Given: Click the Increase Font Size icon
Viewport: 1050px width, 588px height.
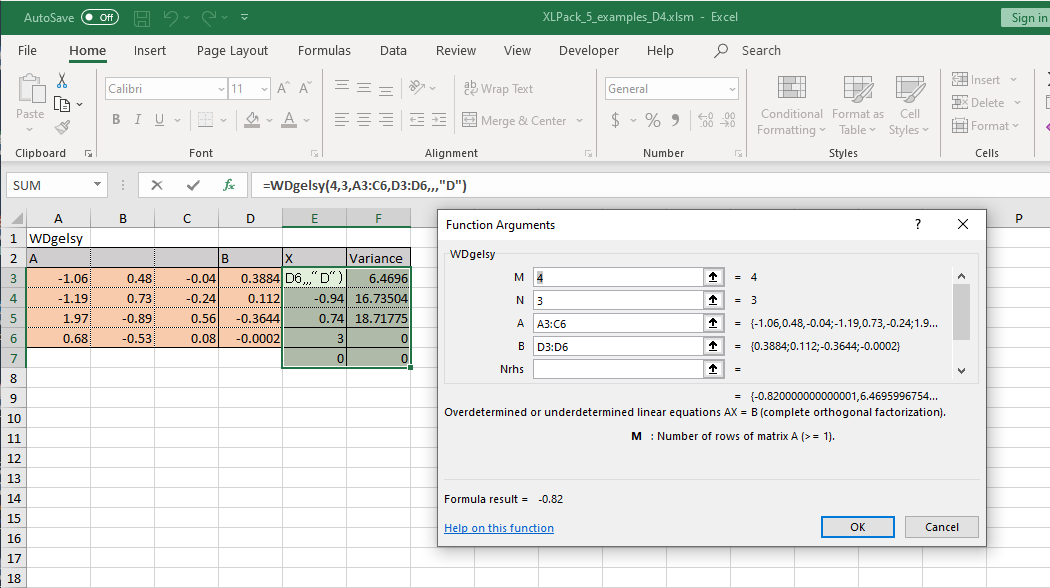Looking at the screenshot, I should coord(283,88).
